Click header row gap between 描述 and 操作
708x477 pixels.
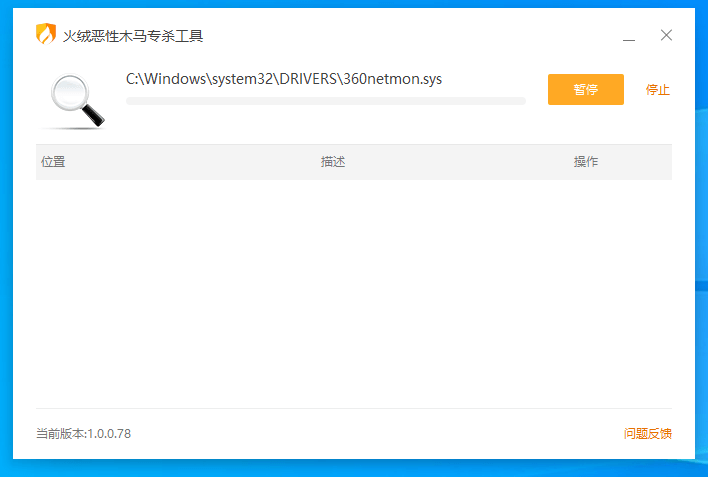click(460, 162)
